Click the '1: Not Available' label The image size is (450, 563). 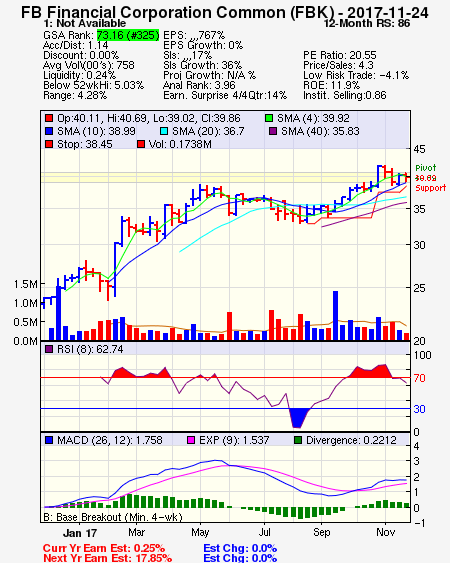85,23
